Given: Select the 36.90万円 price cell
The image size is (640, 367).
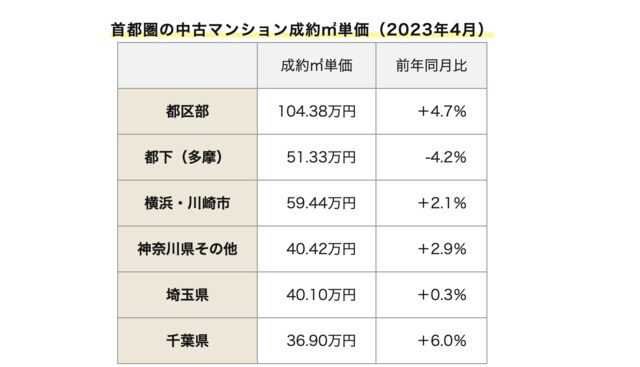Looking at the screenshot, I should point(316,340).
